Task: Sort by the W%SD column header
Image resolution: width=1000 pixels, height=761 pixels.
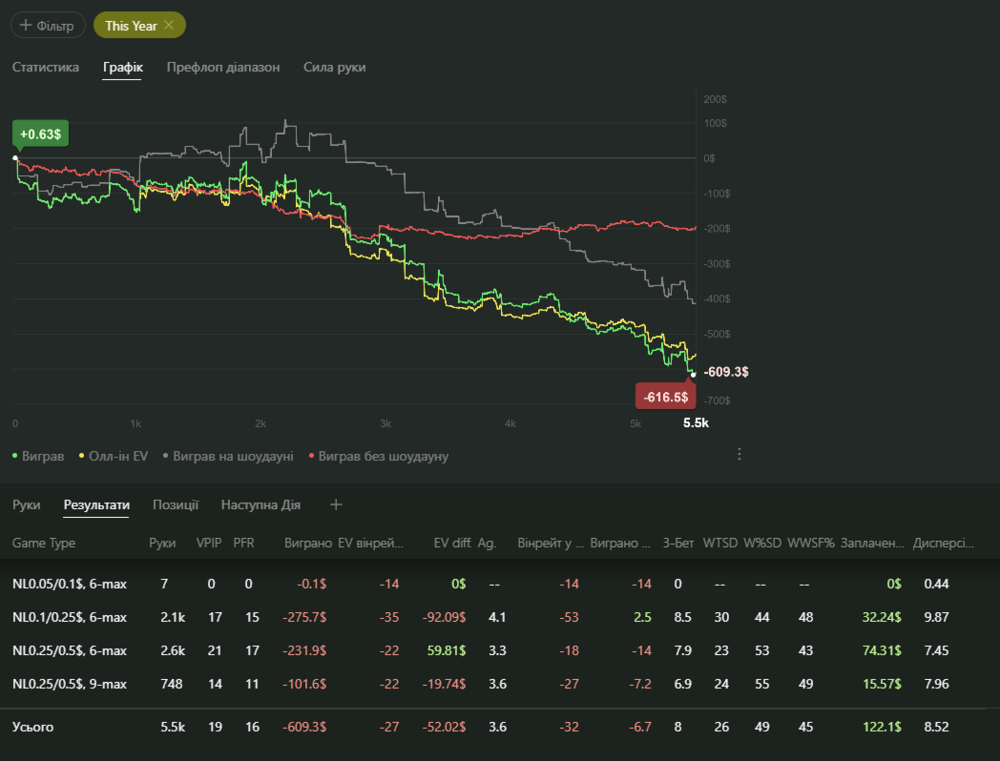Action: click(x=762, y=543)
